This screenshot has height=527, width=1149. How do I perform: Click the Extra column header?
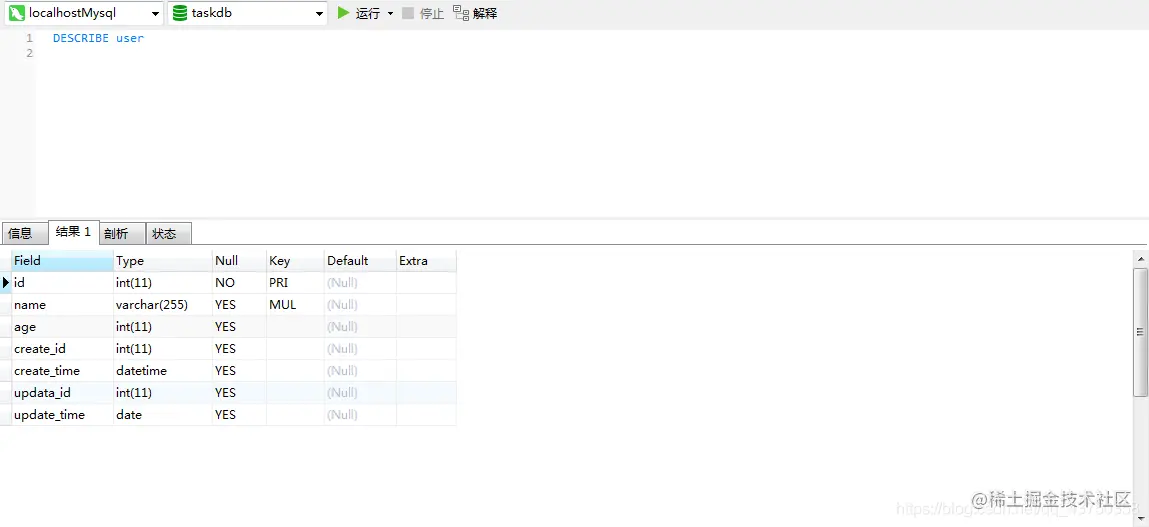coord(426,260)
